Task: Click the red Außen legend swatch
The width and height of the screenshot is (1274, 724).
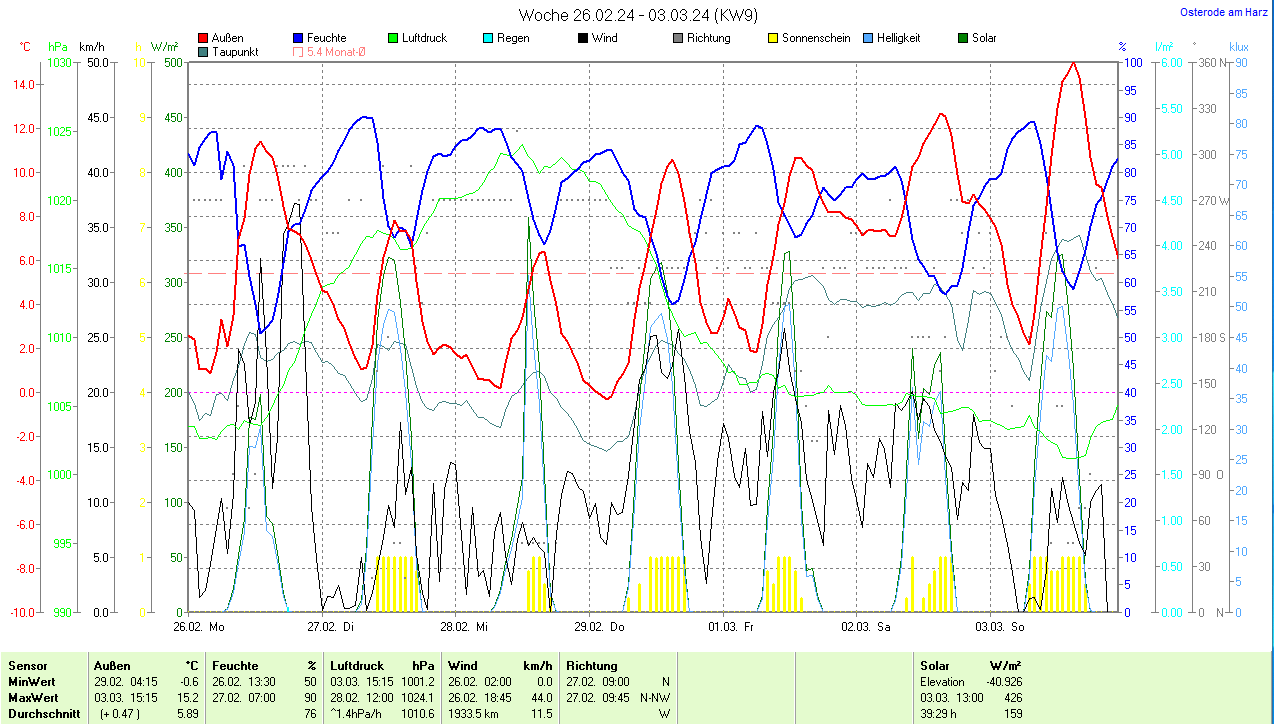Action: pos(204,38)
